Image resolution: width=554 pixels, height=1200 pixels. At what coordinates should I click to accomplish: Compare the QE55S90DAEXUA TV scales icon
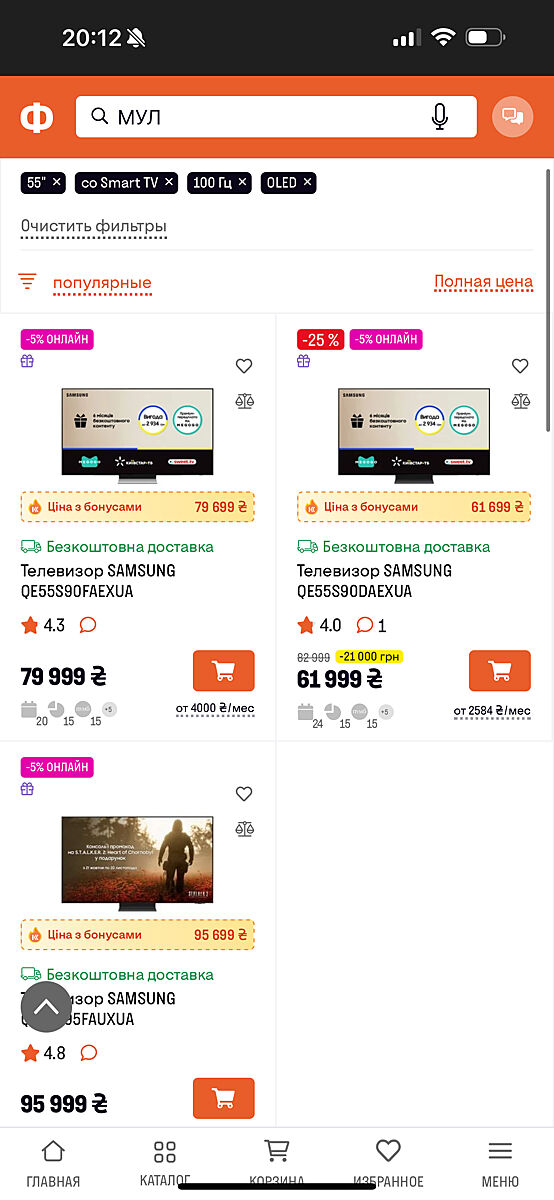520,401
